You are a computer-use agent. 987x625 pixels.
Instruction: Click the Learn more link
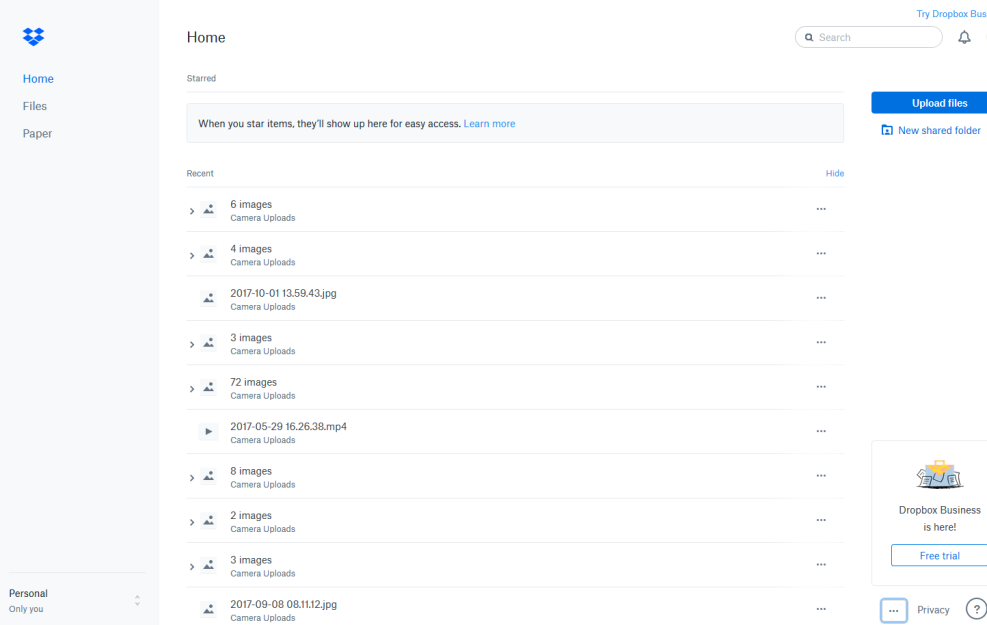[489, 124]
